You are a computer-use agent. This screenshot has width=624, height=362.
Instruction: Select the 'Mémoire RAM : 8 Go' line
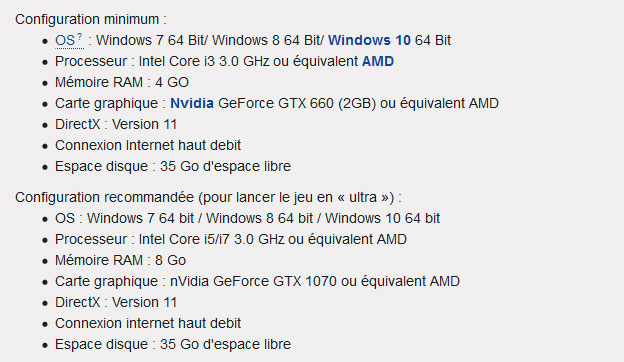pyautogui.click(x=120, y=260)
